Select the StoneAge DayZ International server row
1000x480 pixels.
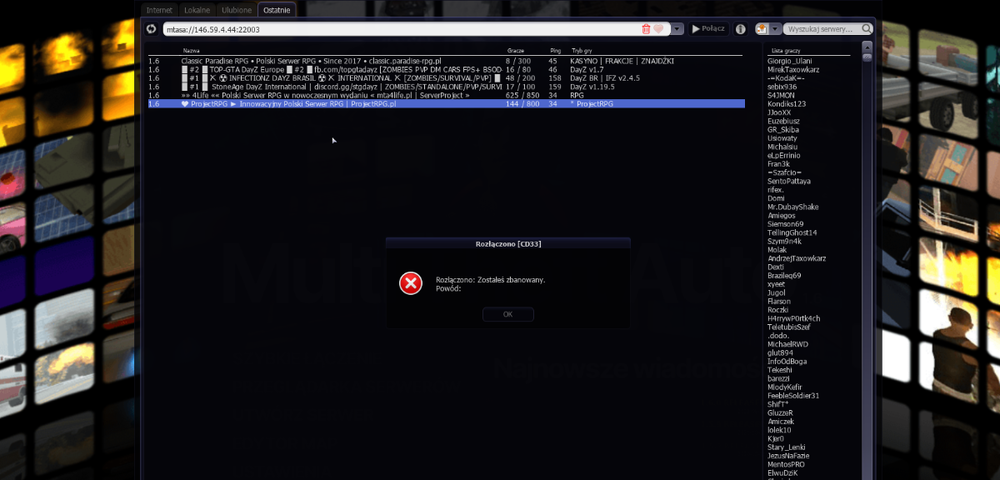click(x=446, y=87)
